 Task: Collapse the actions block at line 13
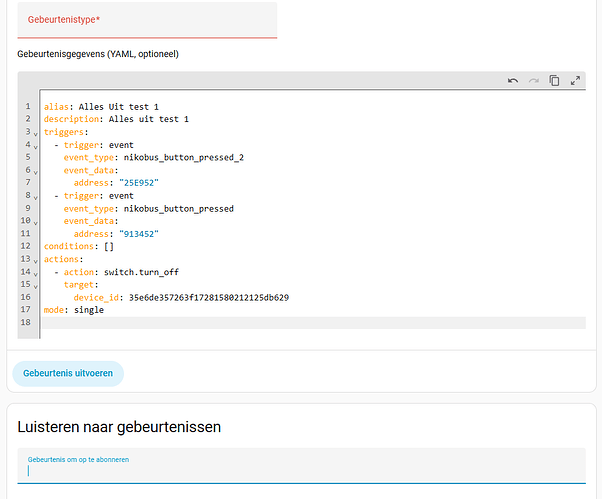pos(34,260)
